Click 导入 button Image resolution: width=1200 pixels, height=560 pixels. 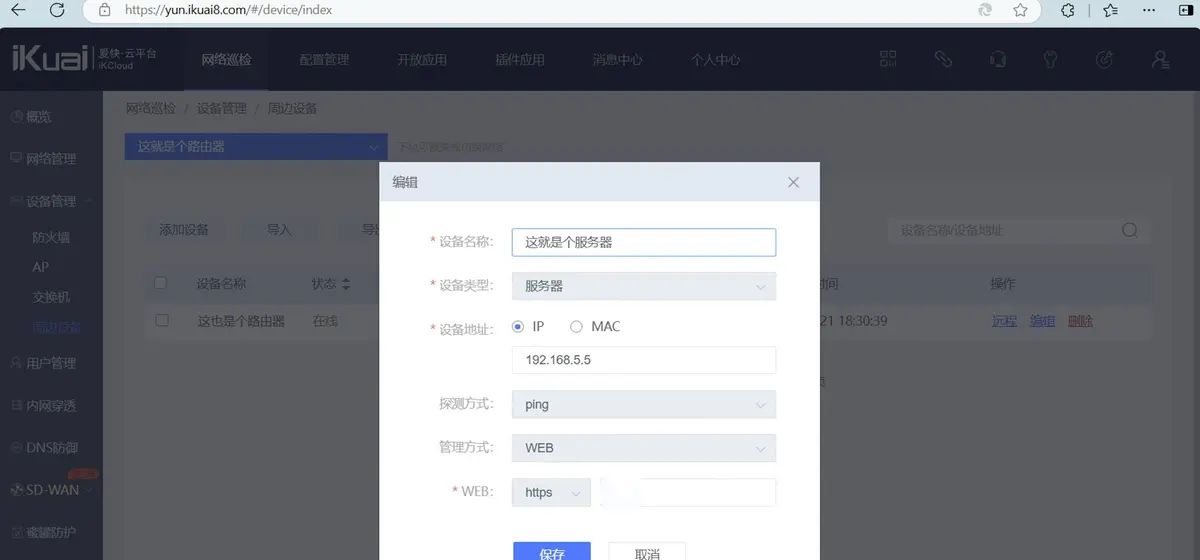[279, 230]
